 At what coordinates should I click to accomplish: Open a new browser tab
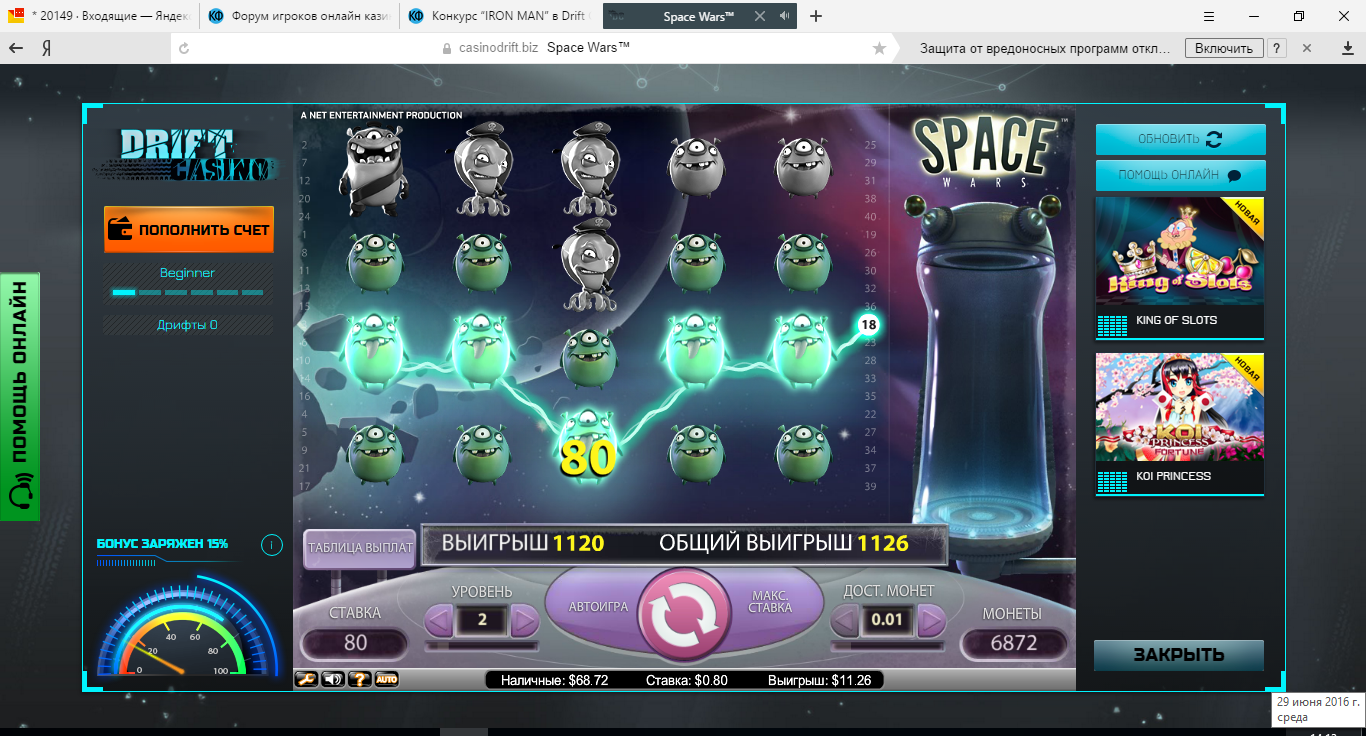click(x=816, y=17)
